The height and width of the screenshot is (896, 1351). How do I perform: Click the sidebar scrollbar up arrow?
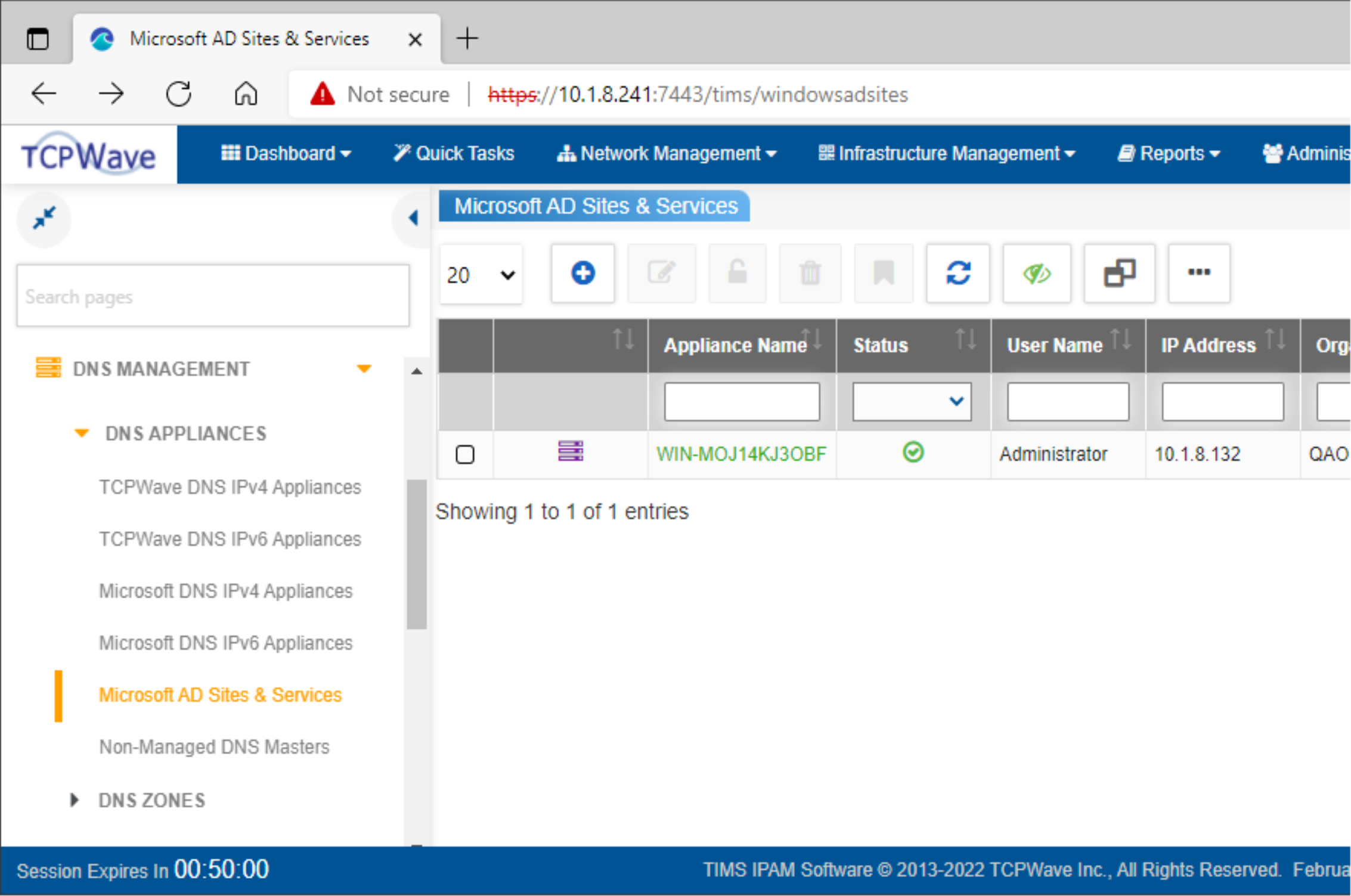(417, 371)
